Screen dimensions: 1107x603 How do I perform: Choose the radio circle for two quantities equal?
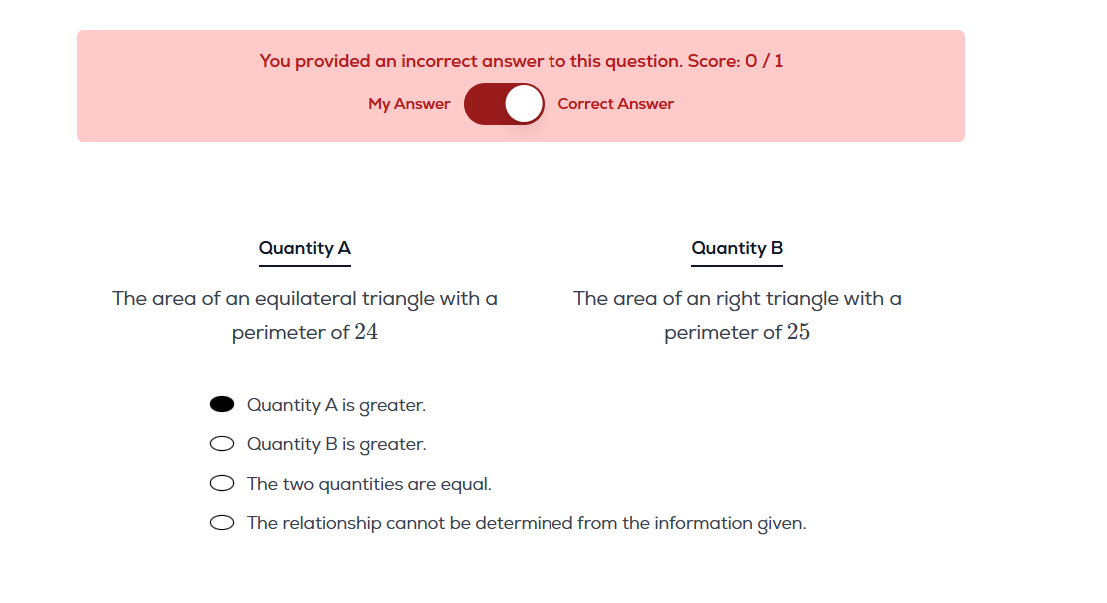tap(222, 484)
